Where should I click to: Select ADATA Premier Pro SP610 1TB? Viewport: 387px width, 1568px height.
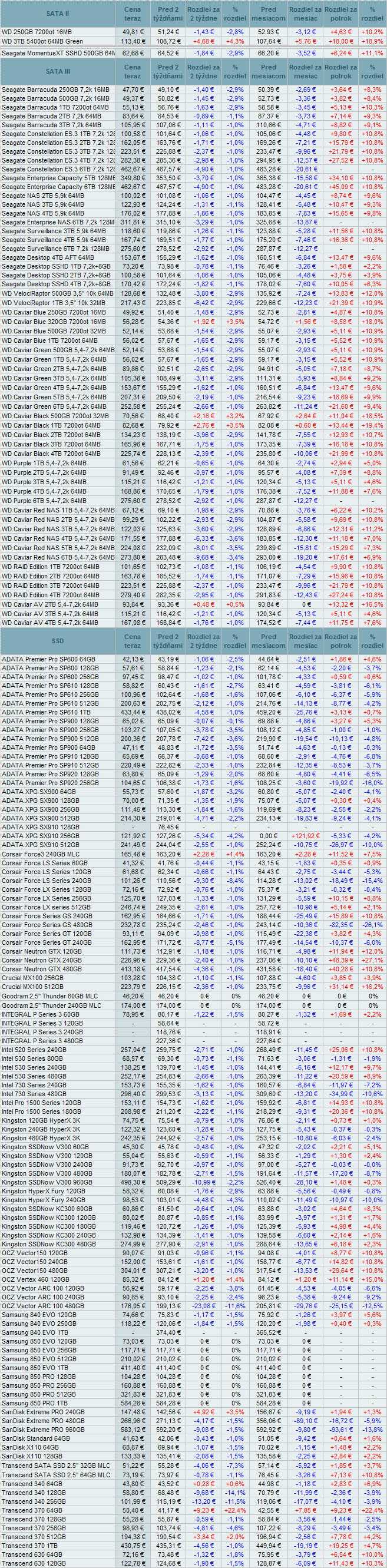(x=45, y=712)
